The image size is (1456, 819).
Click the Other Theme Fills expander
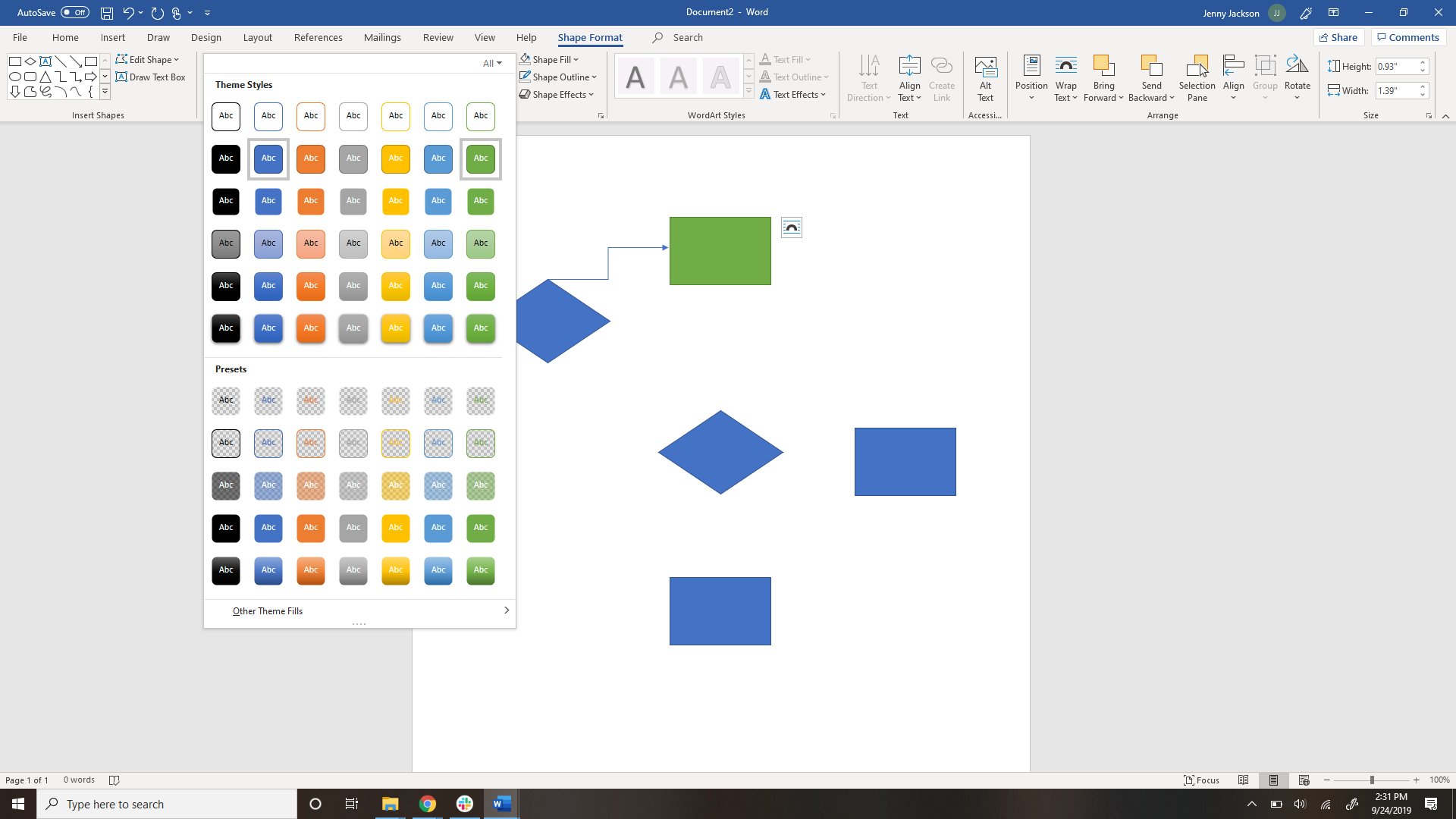click(506, 610)
